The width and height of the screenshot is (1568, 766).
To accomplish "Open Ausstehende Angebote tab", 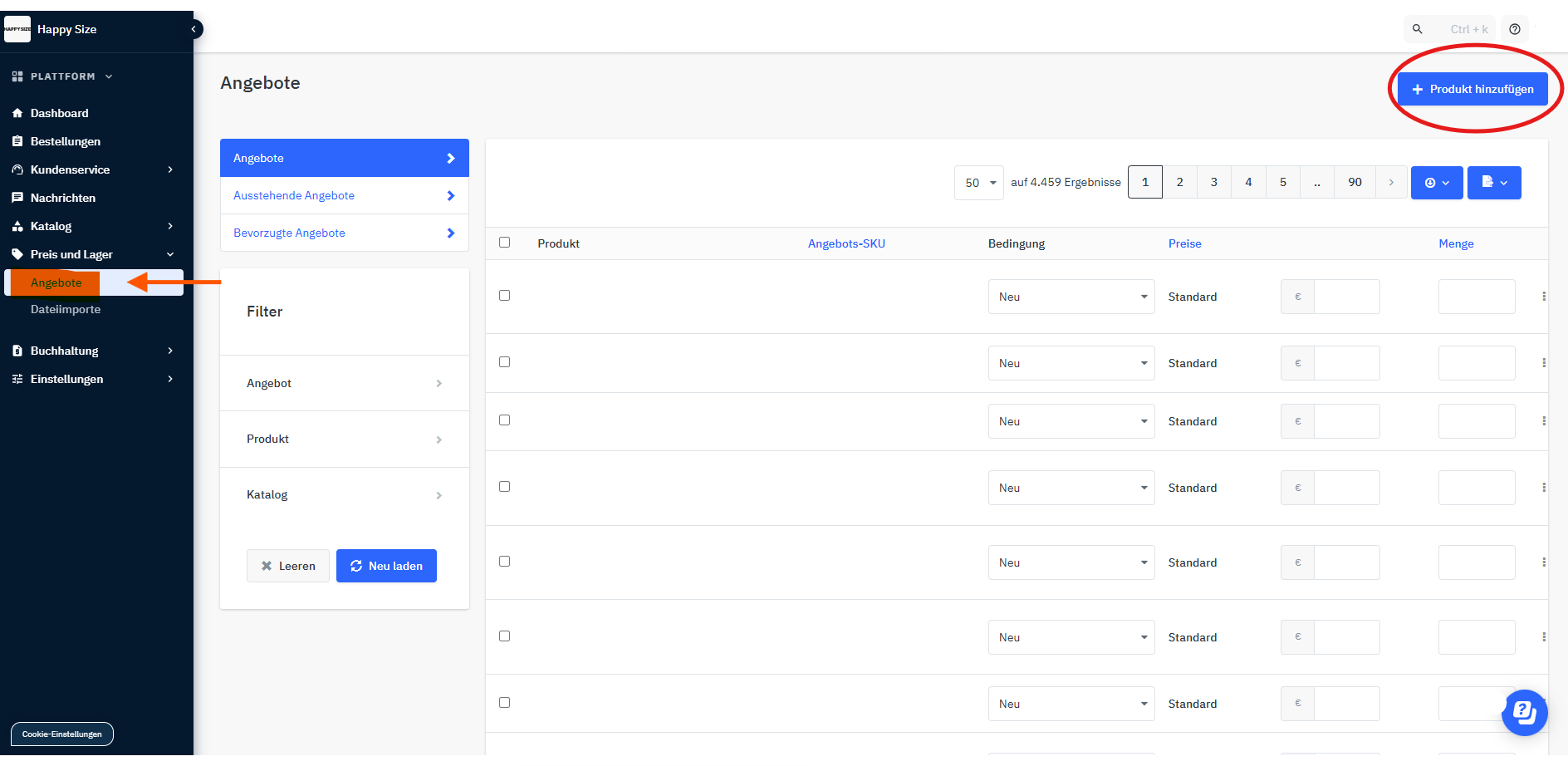I will pyautogui.click(x=344, y=196).
